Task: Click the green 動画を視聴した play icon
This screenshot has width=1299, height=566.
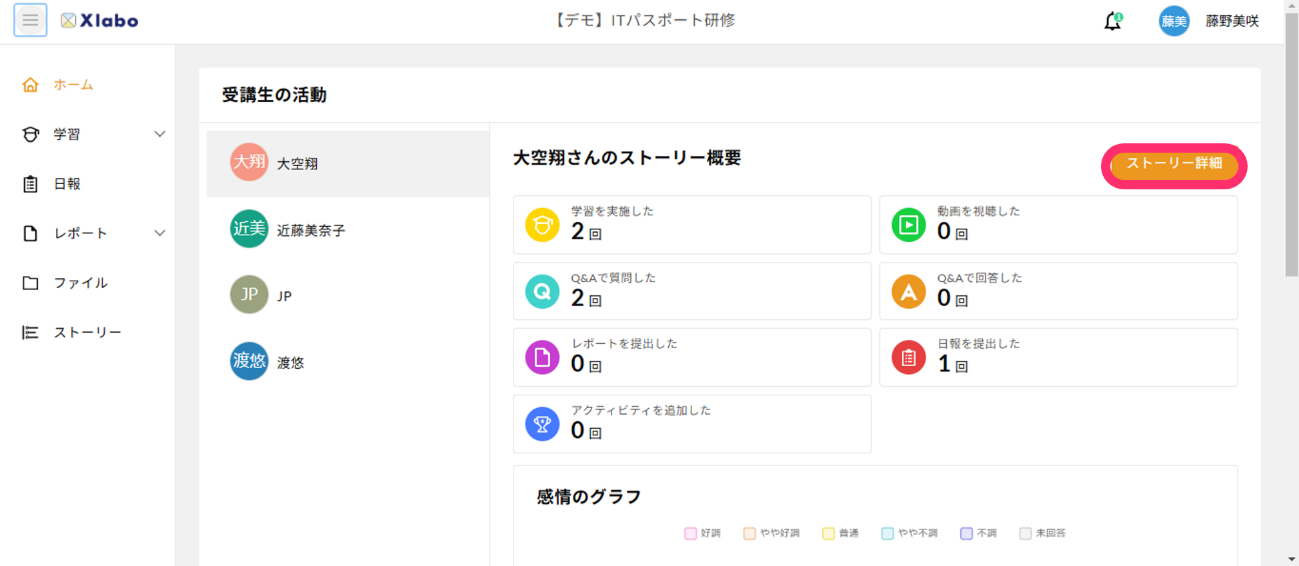Action: pos(908,225)
